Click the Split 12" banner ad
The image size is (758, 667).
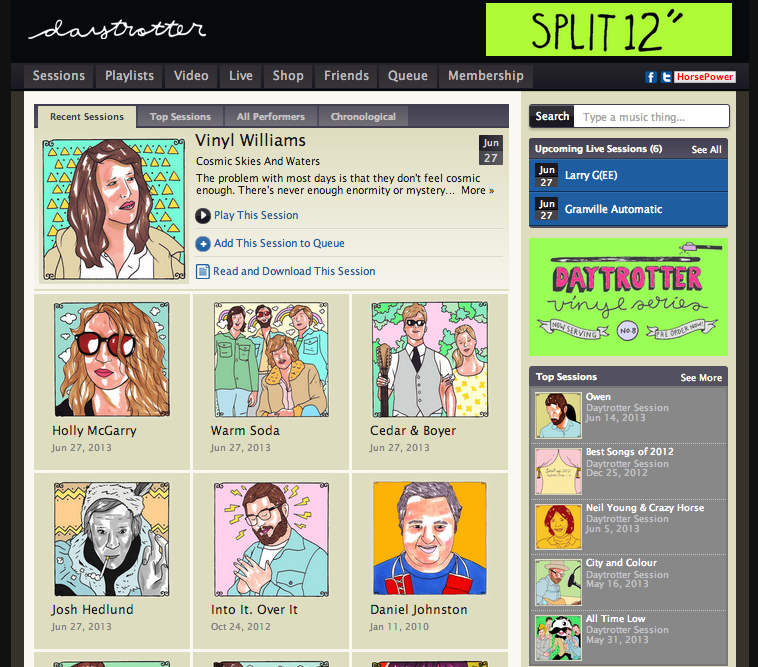609,29
